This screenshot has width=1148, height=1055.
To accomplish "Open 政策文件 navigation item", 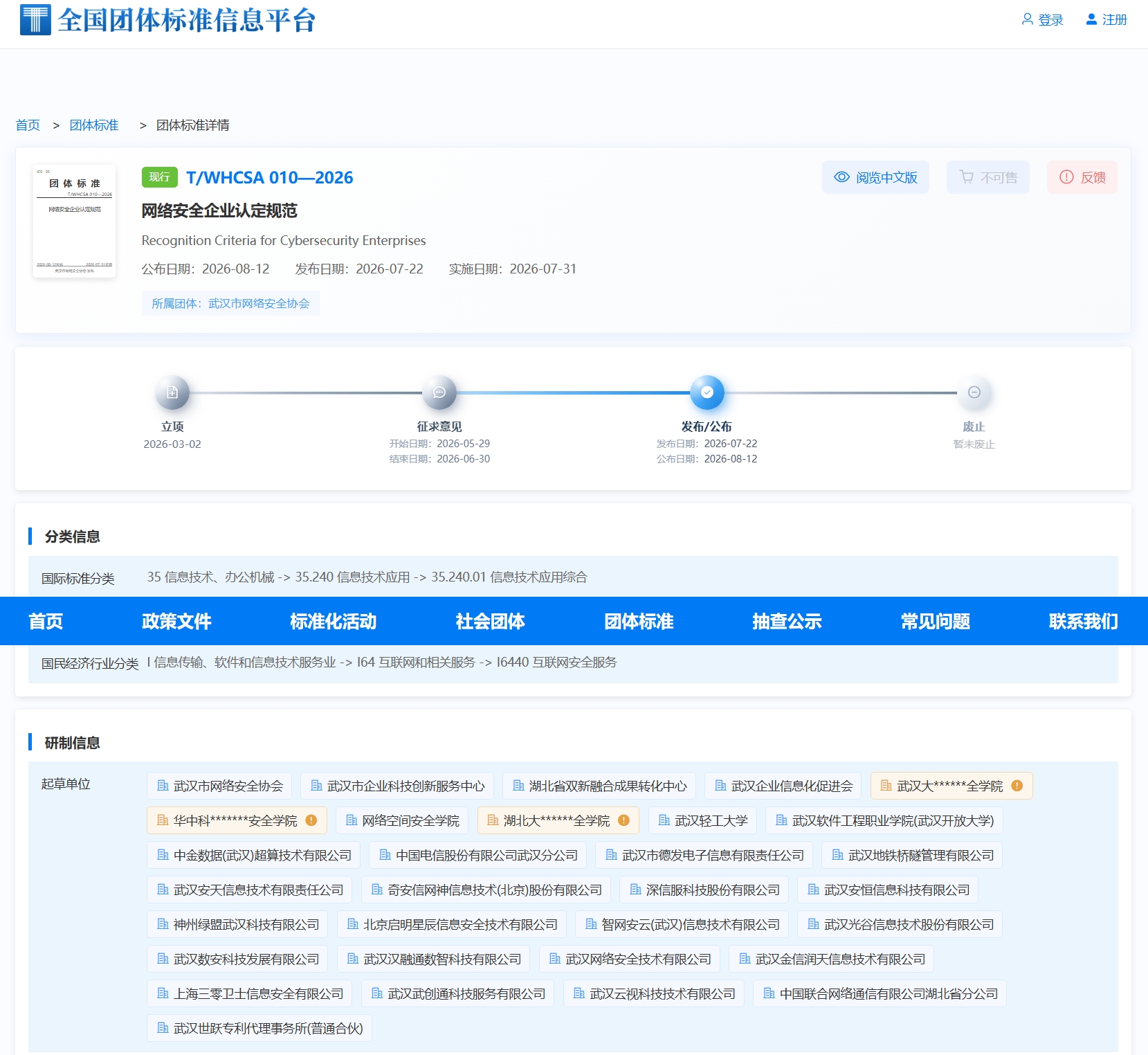I will tap(176, 622).
